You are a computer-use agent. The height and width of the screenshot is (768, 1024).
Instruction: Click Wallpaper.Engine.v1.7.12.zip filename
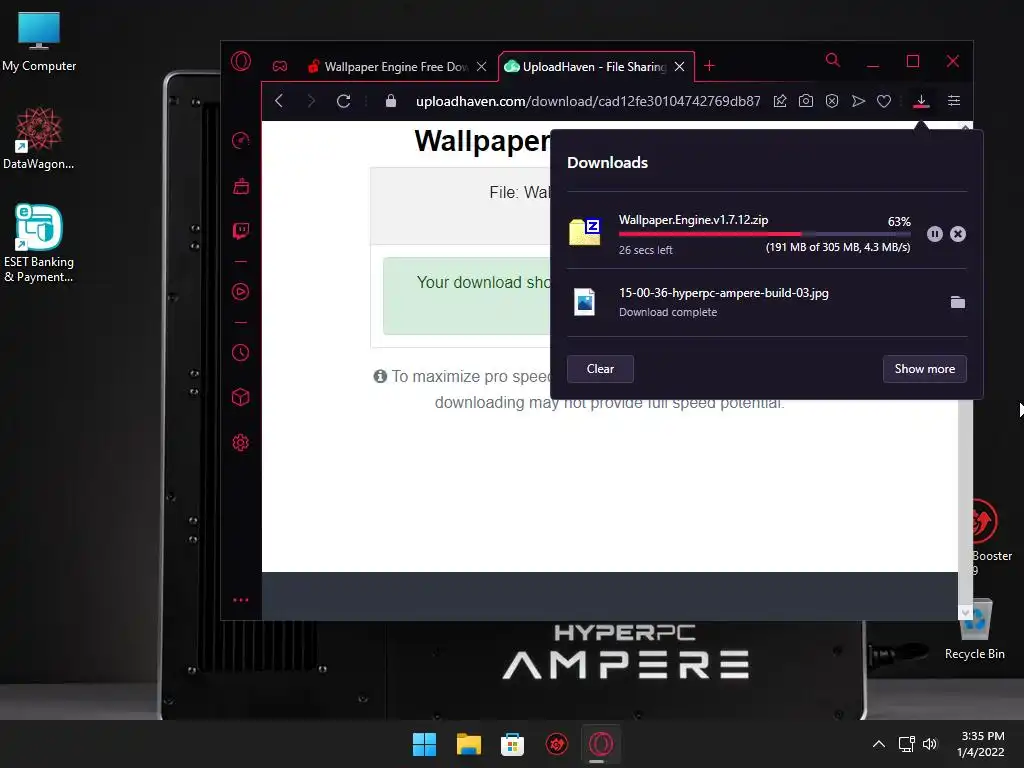[694, 220]
